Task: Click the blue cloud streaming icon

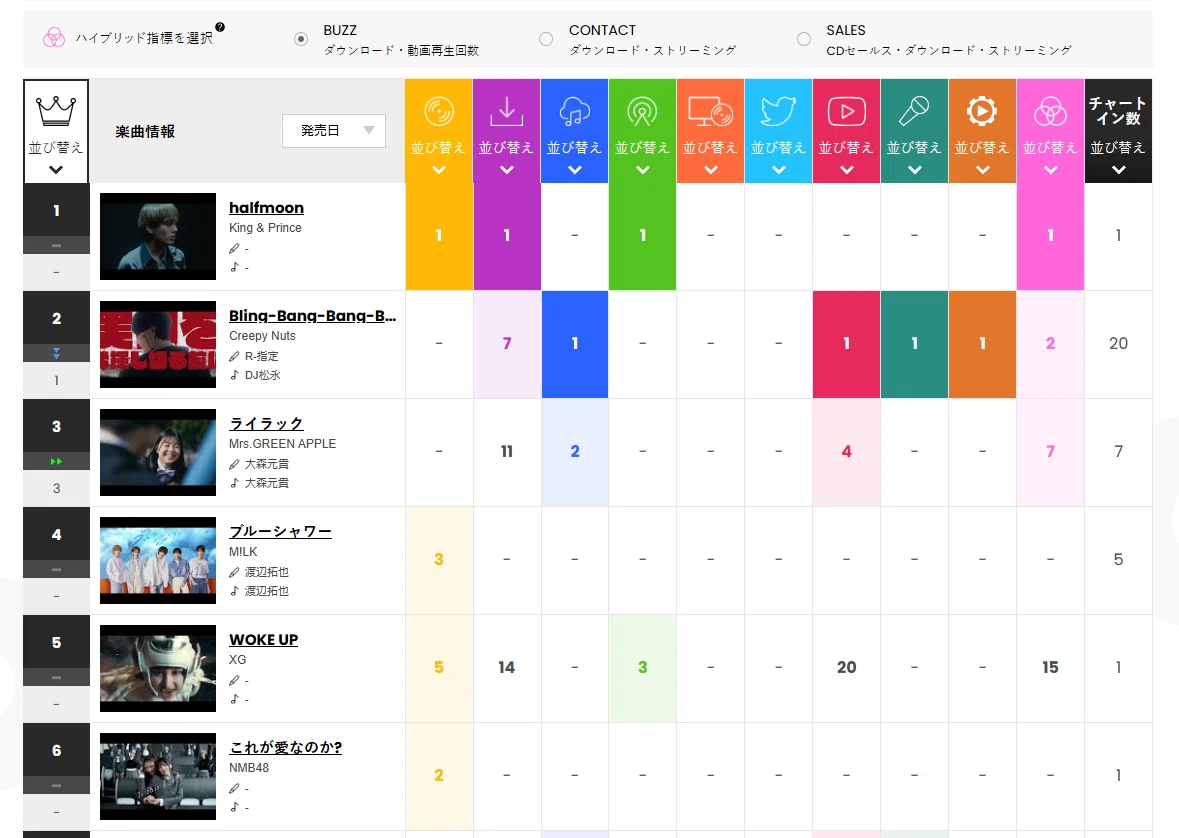Action: tap(574, 111)
